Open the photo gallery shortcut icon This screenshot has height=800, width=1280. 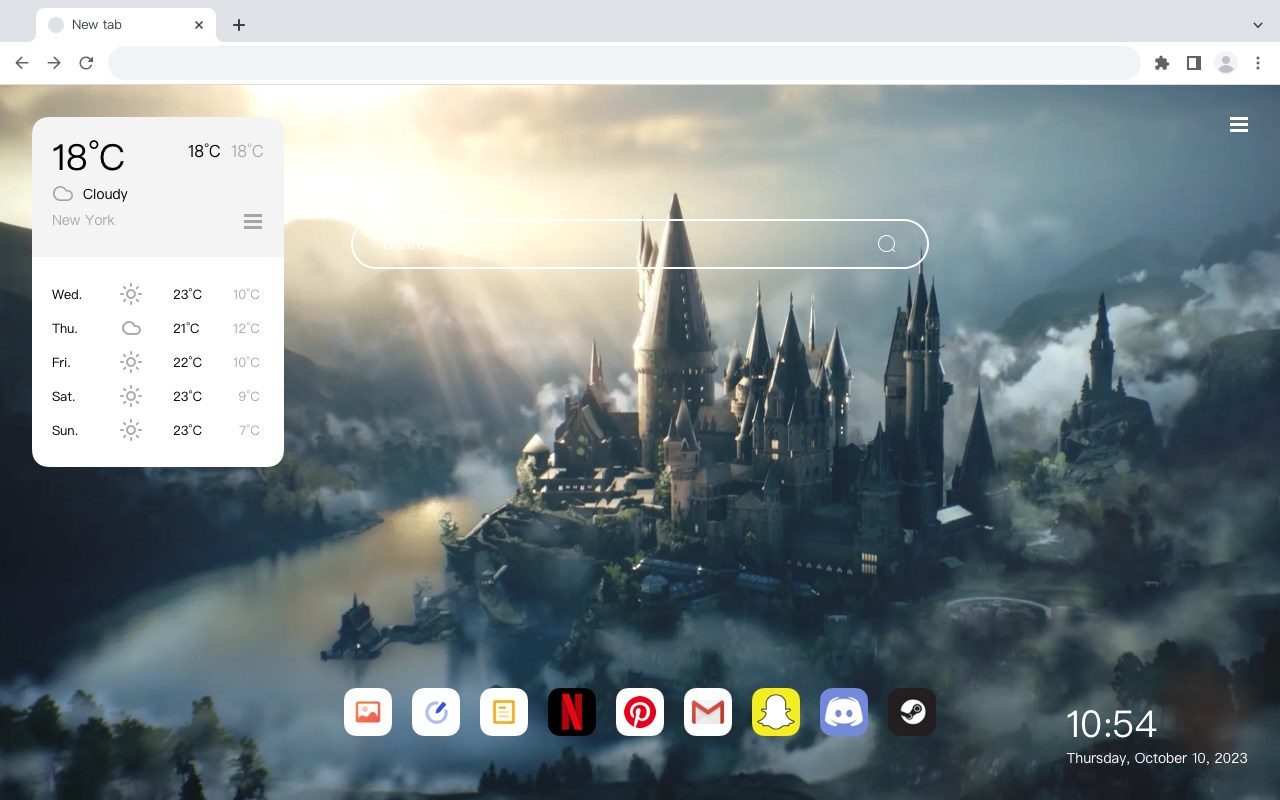click(368, 712)
